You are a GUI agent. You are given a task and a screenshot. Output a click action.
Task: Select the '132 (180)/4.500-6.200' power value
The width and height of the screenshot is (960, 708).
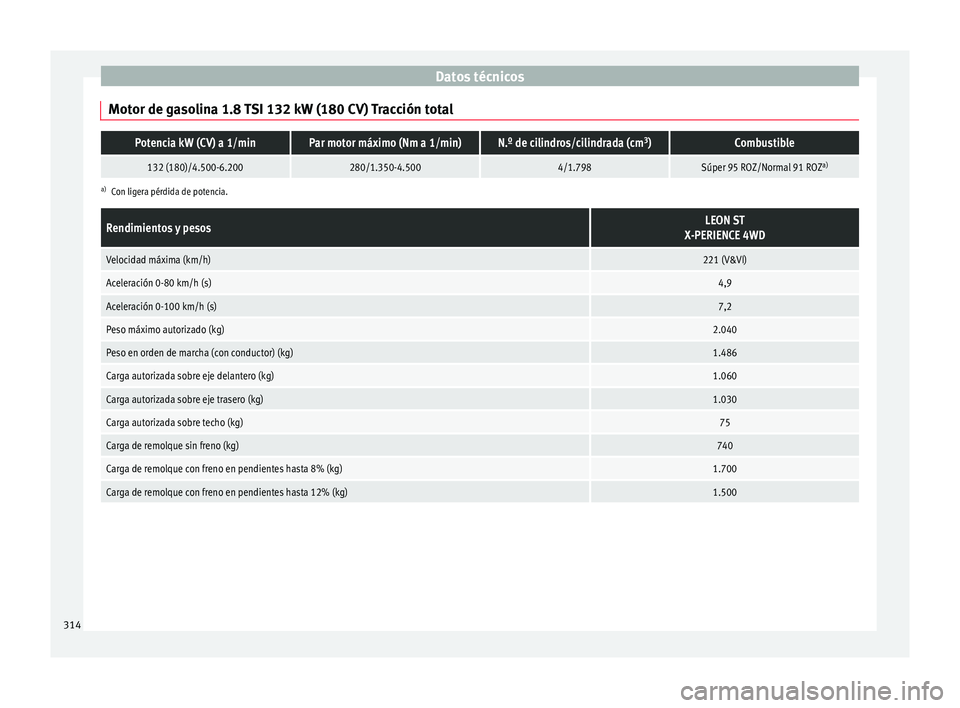tap(195, 167)
